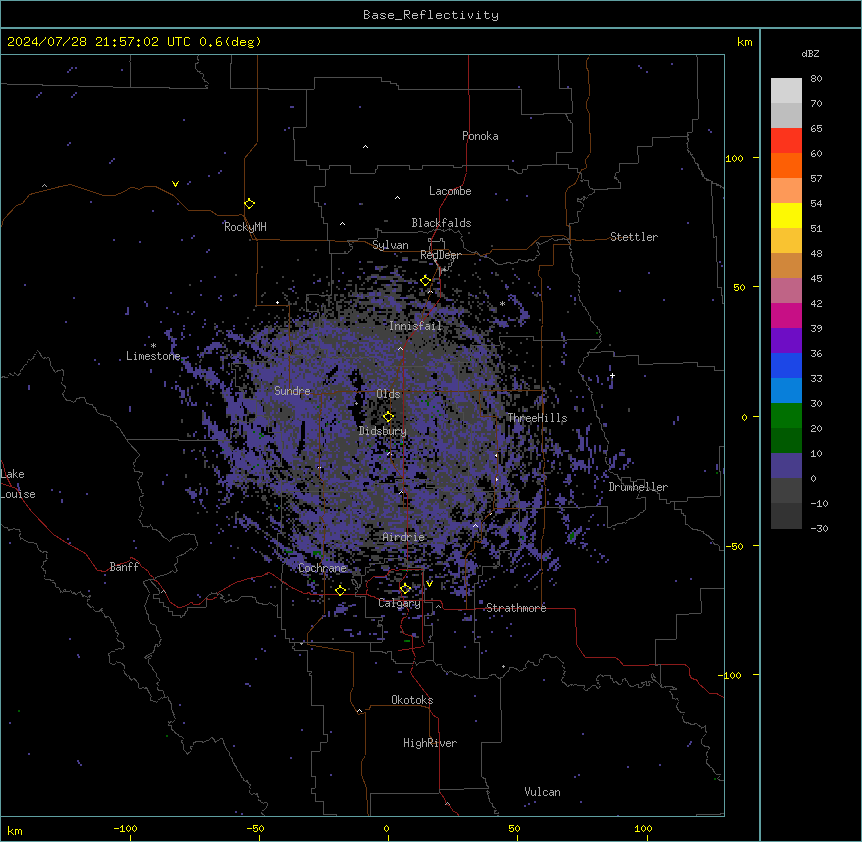Select the Lacombe label on the map
The width and height of the screenshot is (862, 842).
click(450, 191)
